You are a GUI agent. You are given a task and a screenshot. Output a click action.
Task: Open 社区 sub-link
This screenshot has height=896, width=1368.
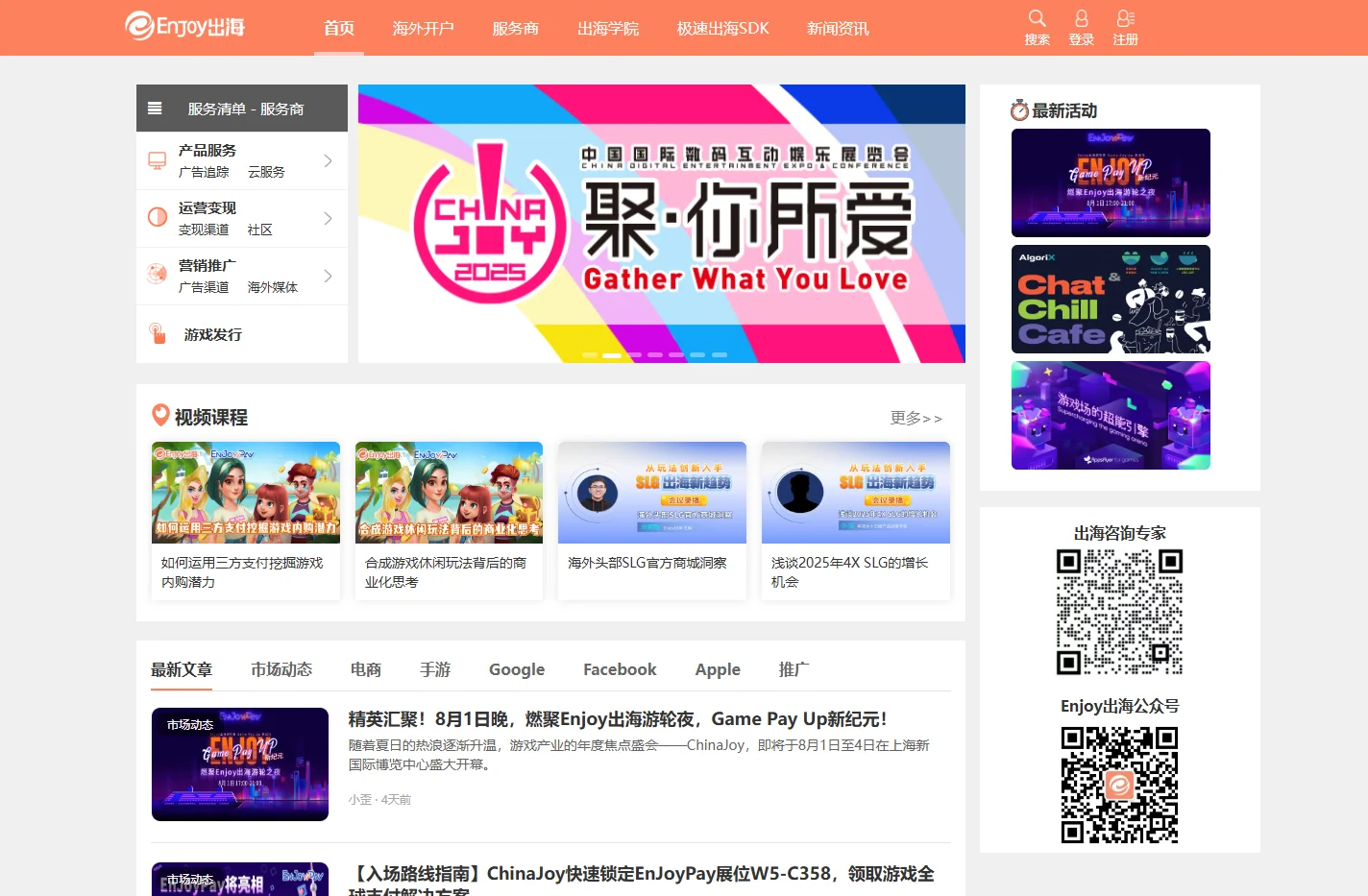pyautogui.click(x=260, y=230)
